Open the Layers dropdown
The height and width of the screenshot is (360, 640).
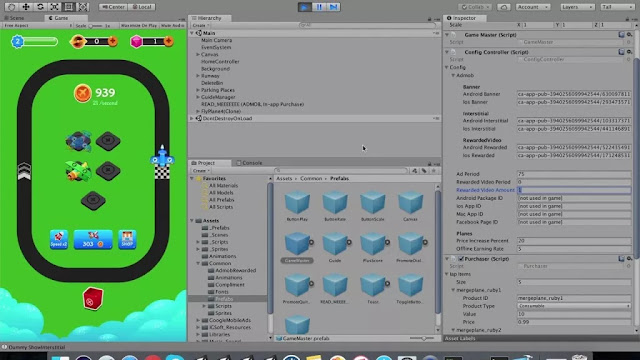coord(577,7)
